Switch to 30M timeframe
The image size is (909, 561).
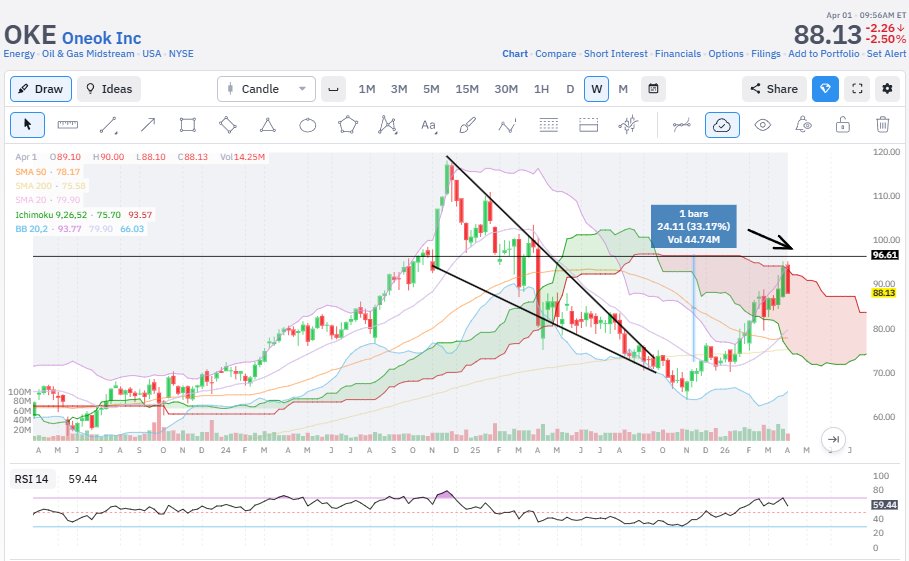(x=506, y=89)
